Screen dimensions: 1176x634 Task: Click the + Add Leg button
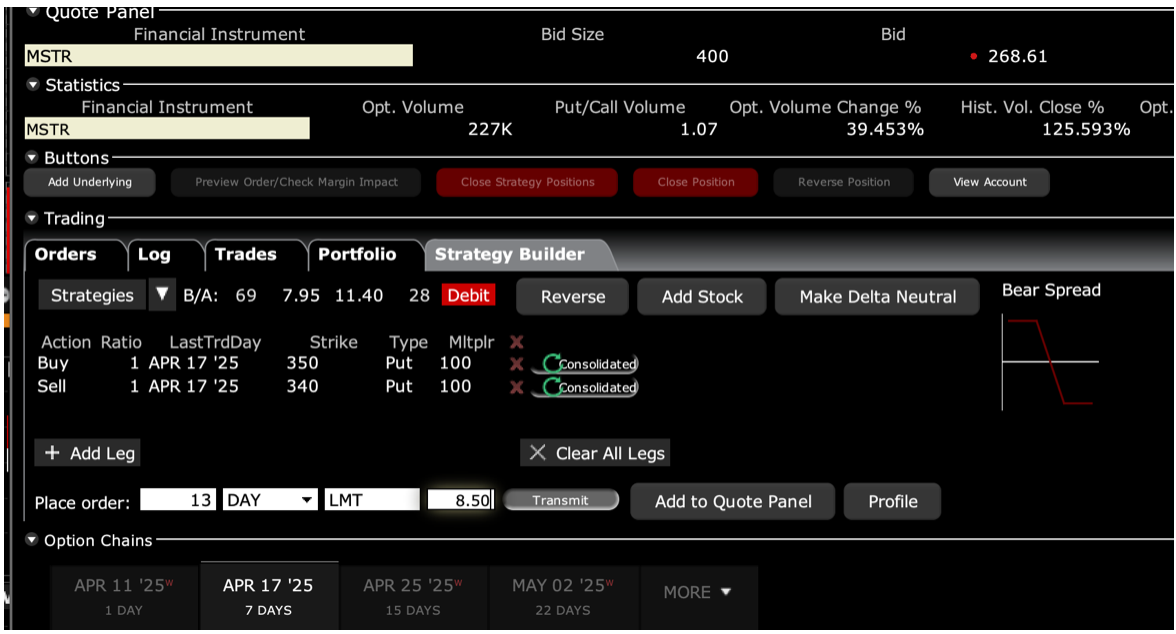pos(90,453)
